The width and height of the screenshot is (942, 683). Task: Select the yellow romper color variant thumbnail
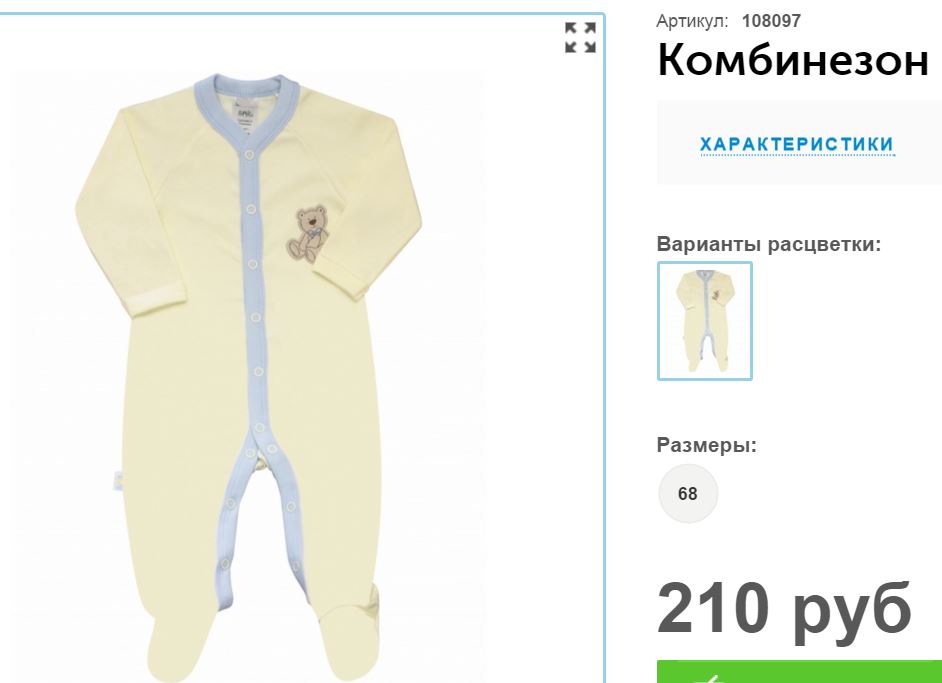coord(705,321)
